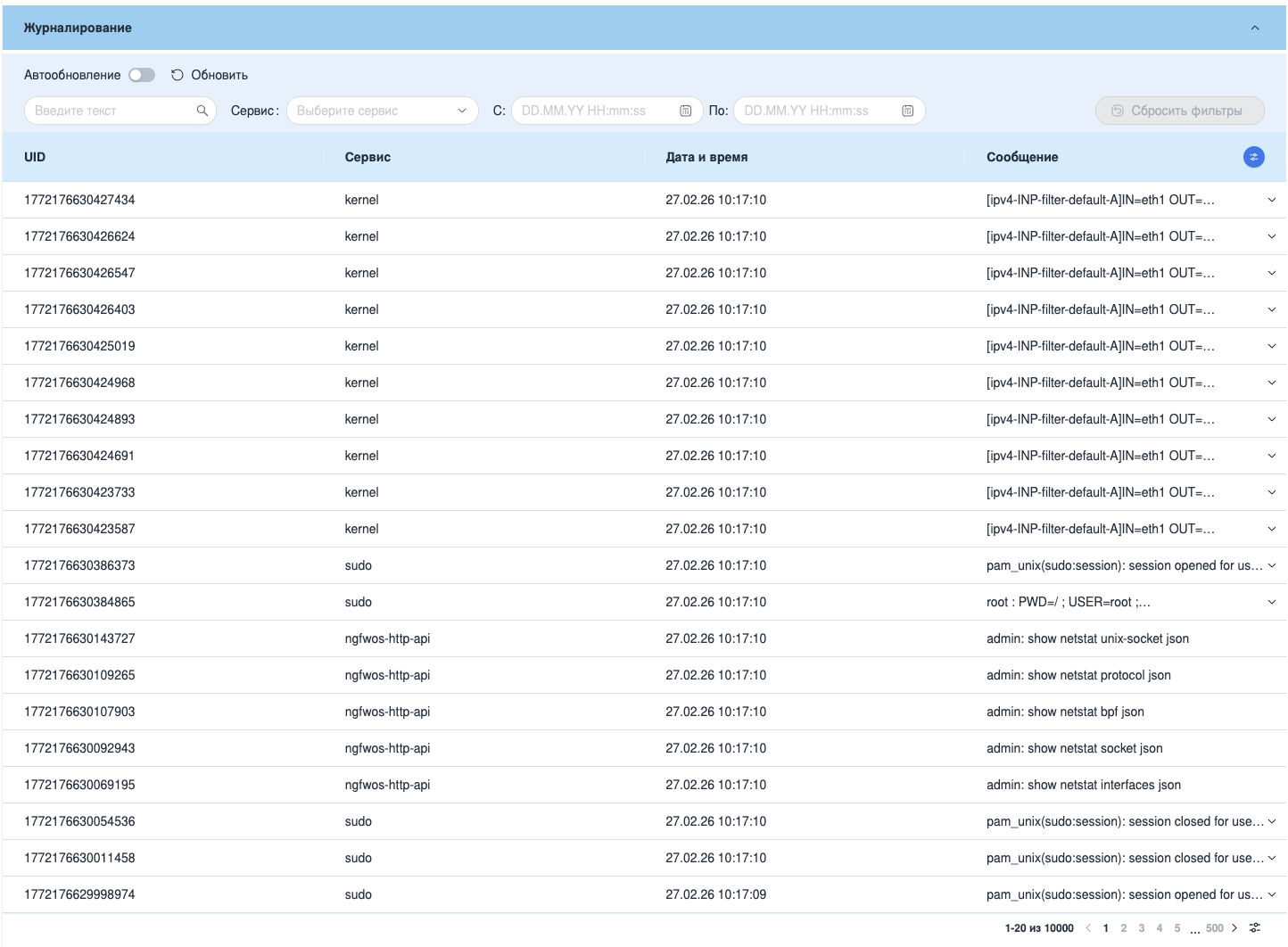Open the Выберите сервис dropdown
Viewport: 1288px width, 947px height.
click(x=382, y=111)
